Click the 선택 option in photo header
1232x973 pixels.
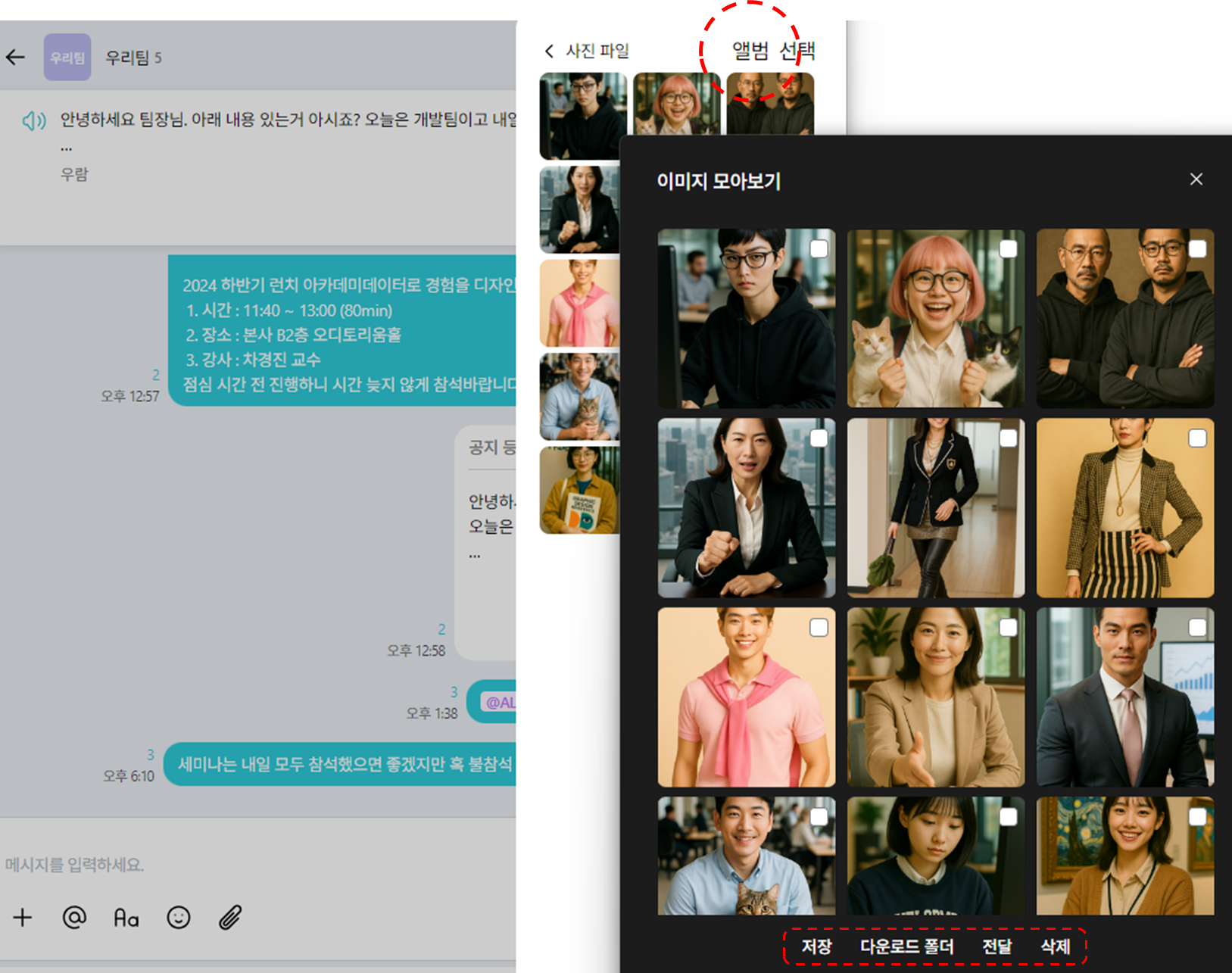point(797,51)
